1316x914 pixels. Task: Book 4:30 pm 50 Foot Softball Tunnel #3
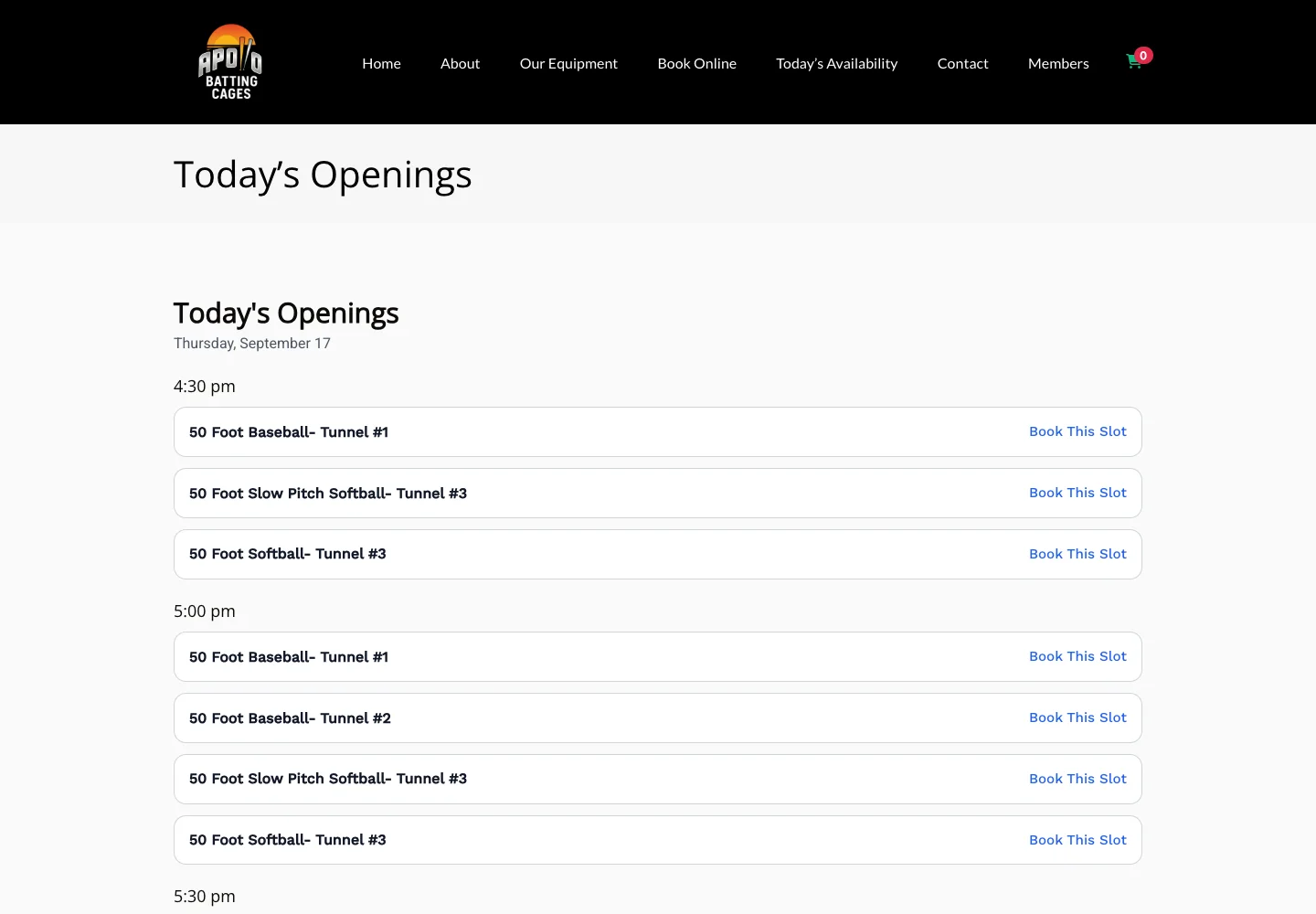tap(1077, 554)
